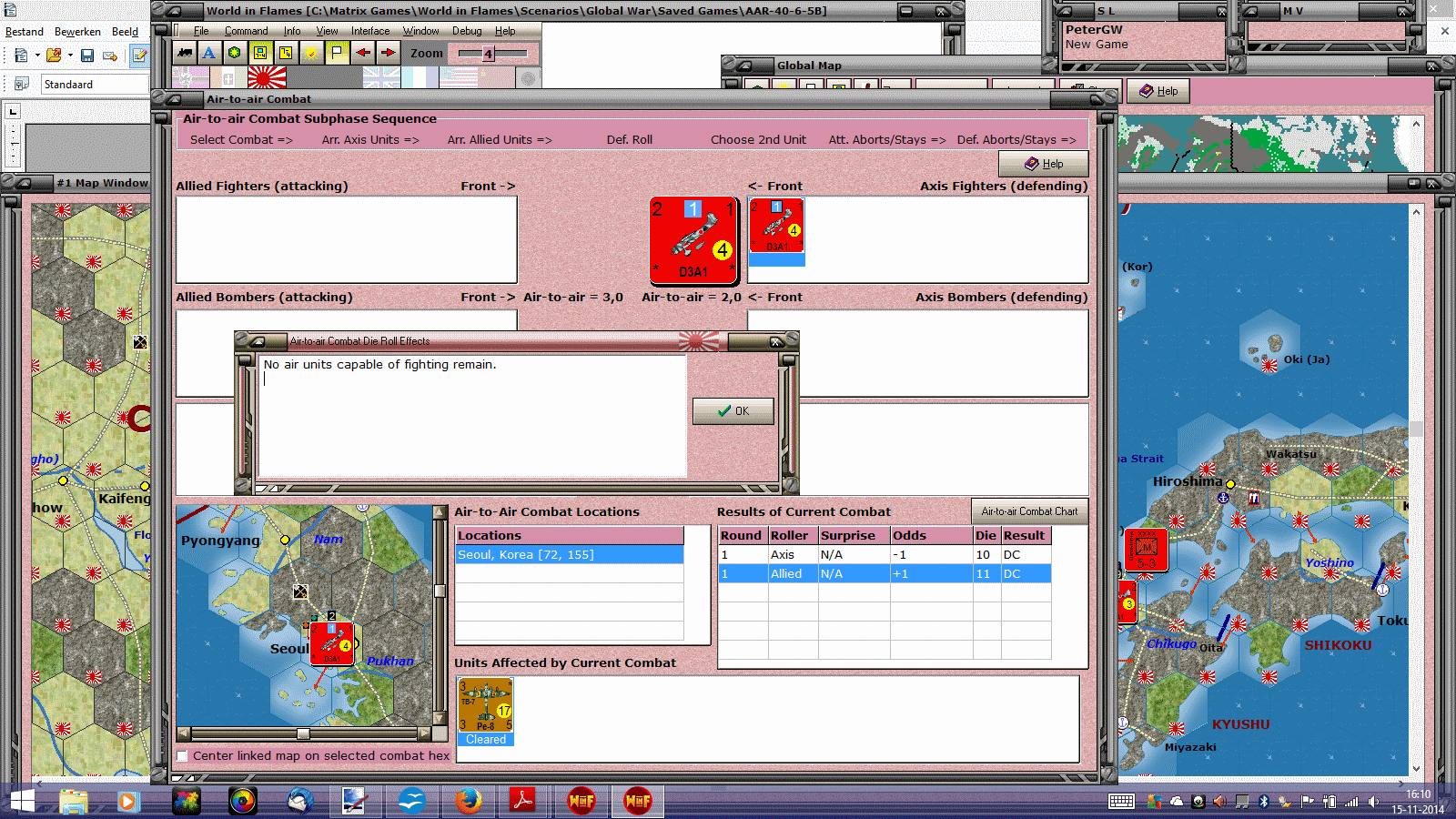Open the new document dropdown arrow
Viewport: 1456px width, 819px height.
click(x=37, y=56)
